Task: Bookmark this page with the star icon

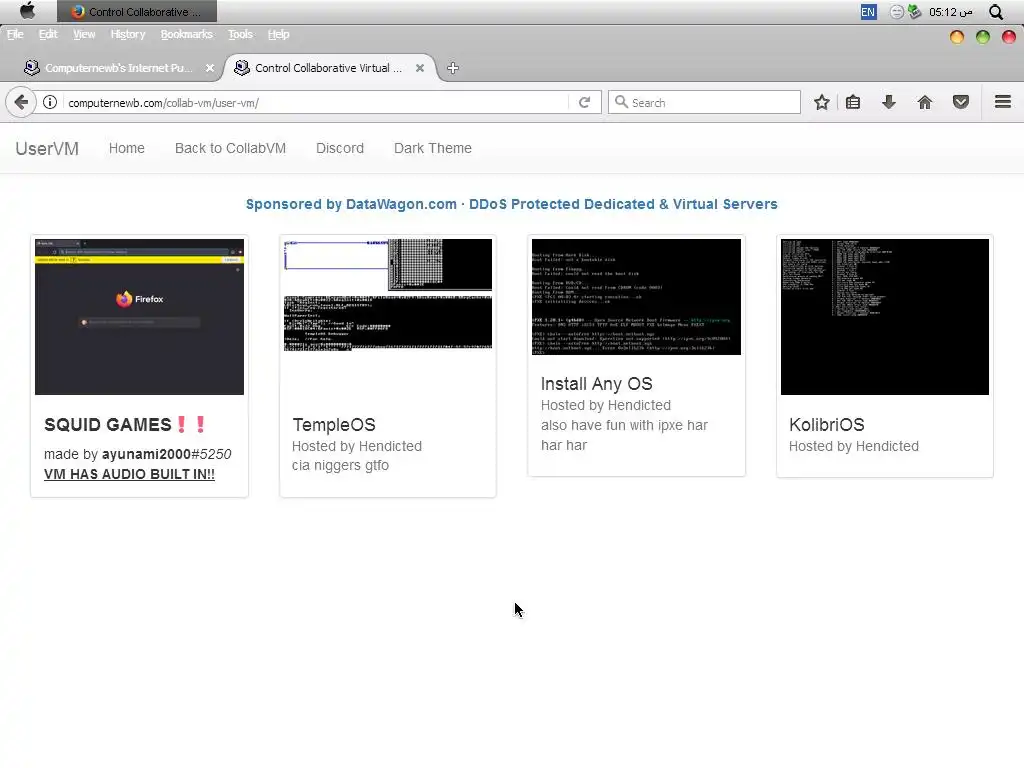Action: [x=822, y=103]
